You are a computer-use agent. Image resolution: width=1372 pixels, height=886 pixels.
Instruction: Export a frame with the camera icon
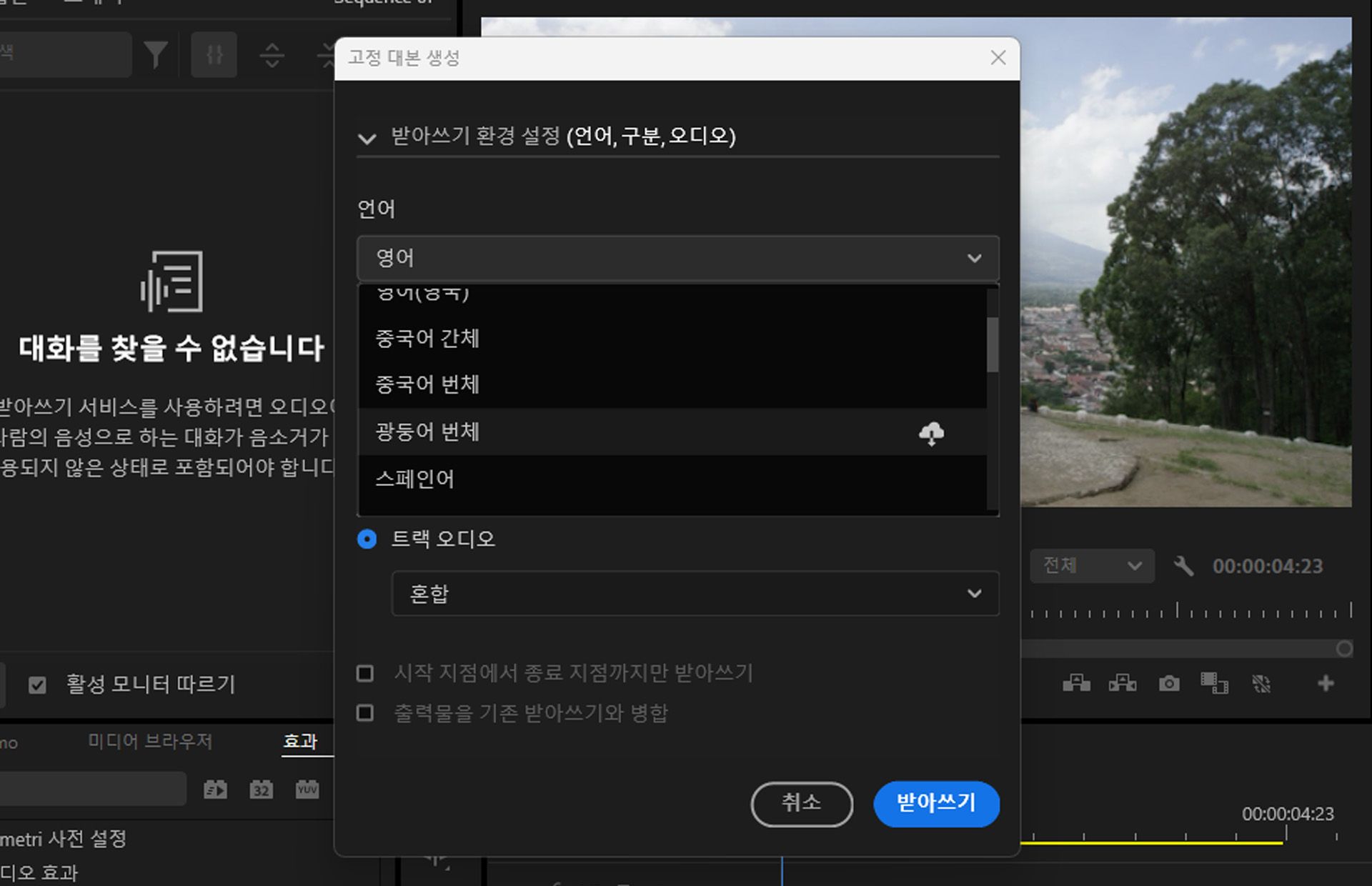(x=1169, y=684)
